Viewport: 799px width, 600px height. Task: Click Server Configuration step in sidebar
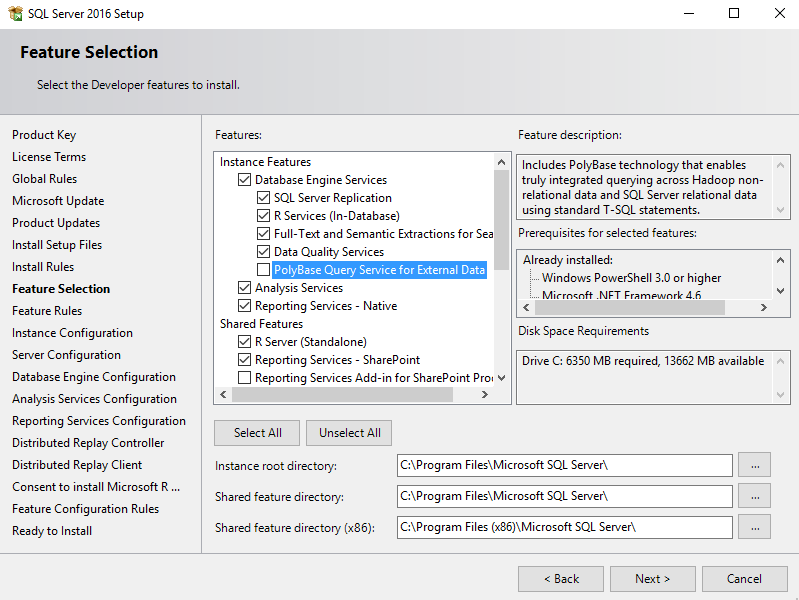pos(66,355)
